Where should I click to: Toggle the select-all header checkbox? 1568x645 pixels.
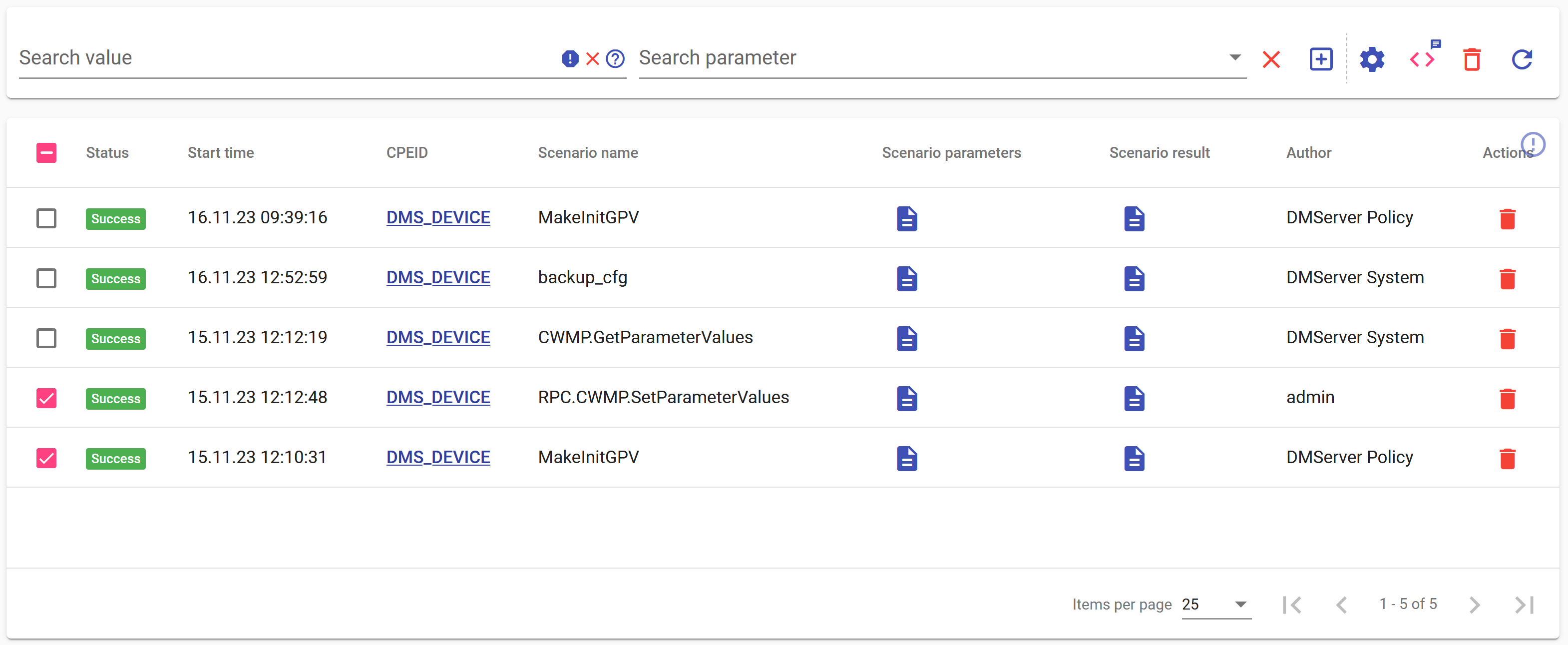point(46,152)
